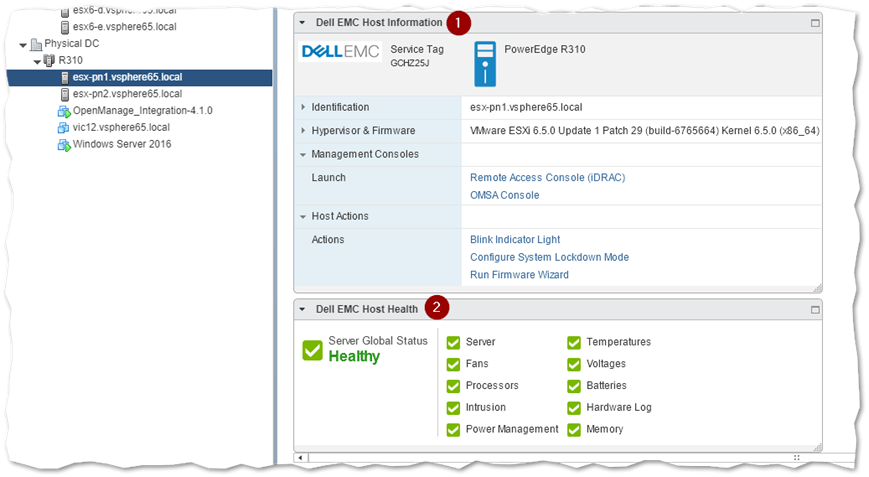
Task: Collapse the Management Consoles section
Action: (x=303, y=155)
